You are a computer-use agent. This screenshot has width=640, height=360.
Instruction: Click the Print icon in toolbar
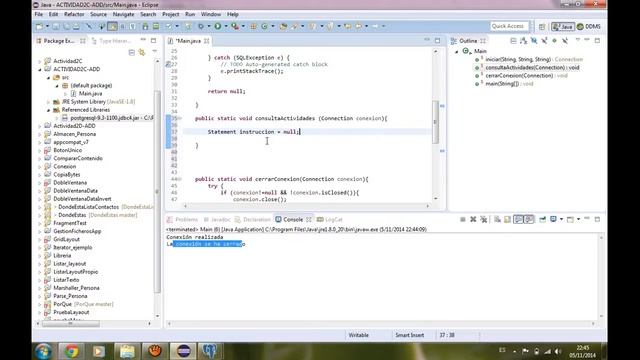[x=76, y=26]
